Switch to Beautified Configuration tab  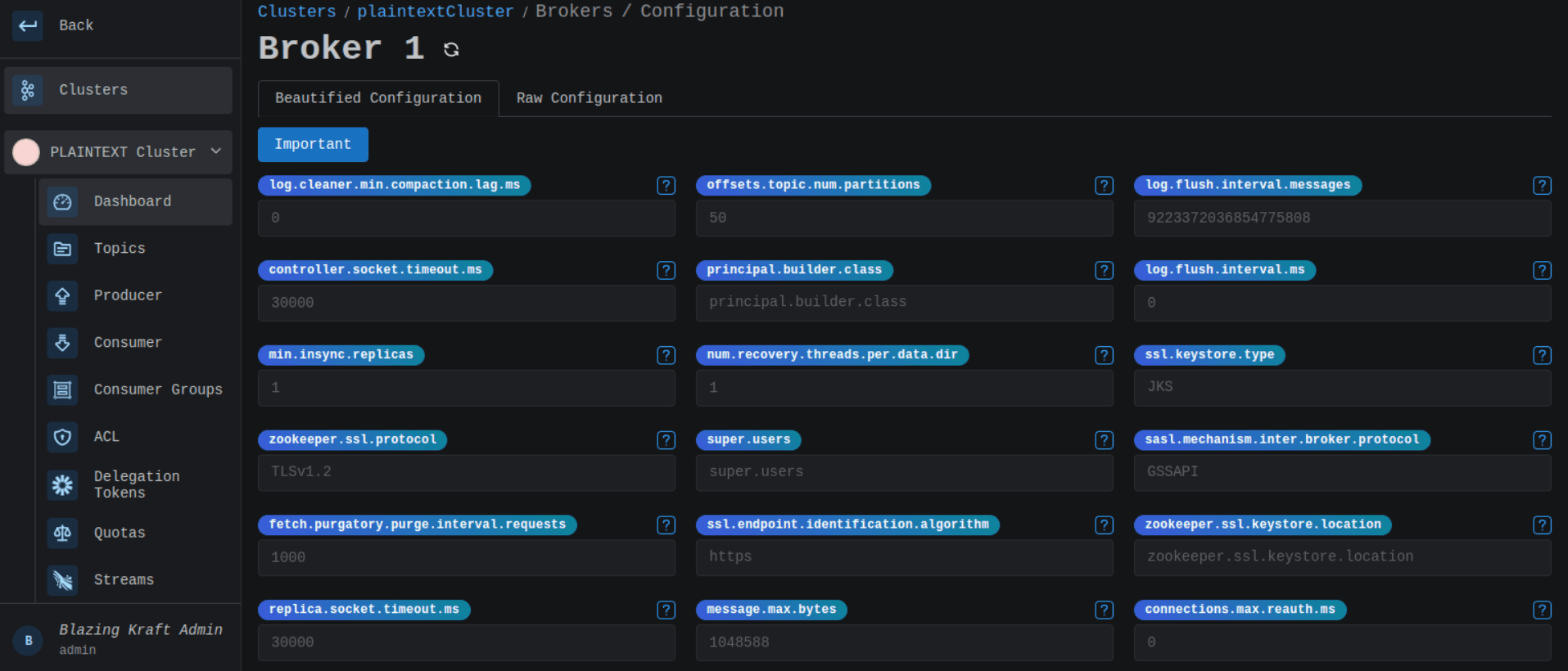click(x=378, y=98)
